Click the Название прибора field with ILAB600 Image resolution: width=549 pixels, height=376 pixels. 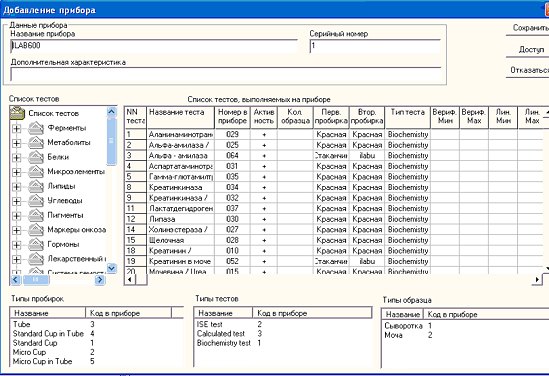click(x=154, y=46)
